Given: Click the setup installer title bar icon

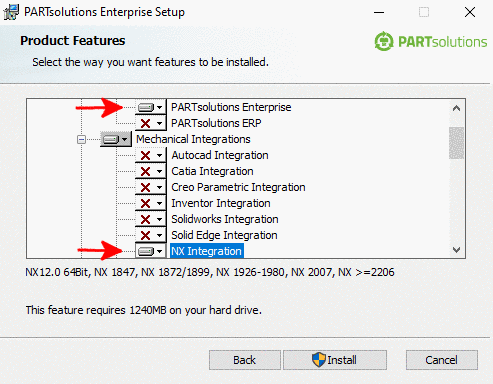Looking at the screenshot, I should tap(11, 12).
